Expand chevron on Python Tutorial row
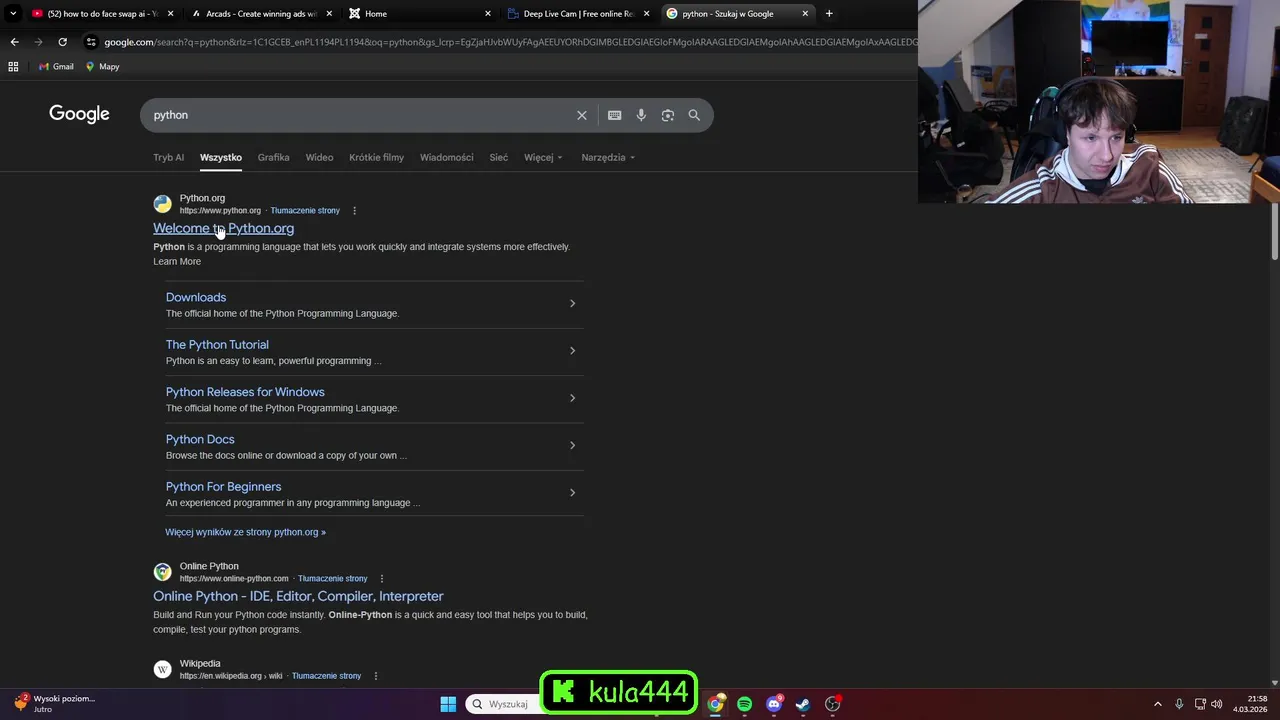Image resolution: width=1280 pixels, height=720 pixels. pos(572,350)
